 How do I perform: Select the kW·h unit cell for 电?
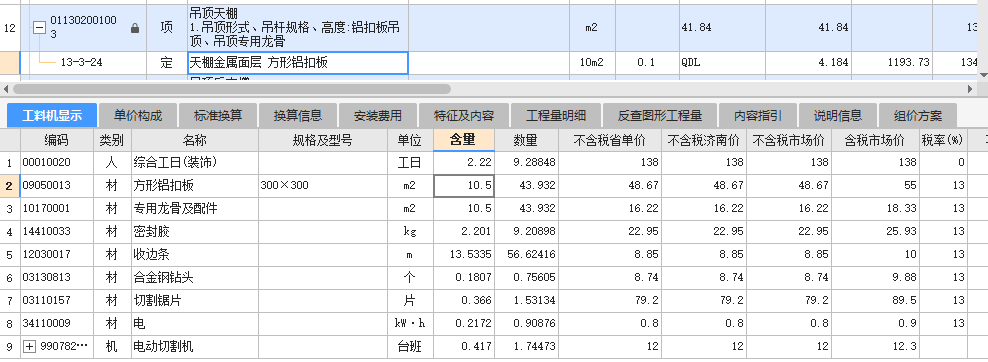410,324
